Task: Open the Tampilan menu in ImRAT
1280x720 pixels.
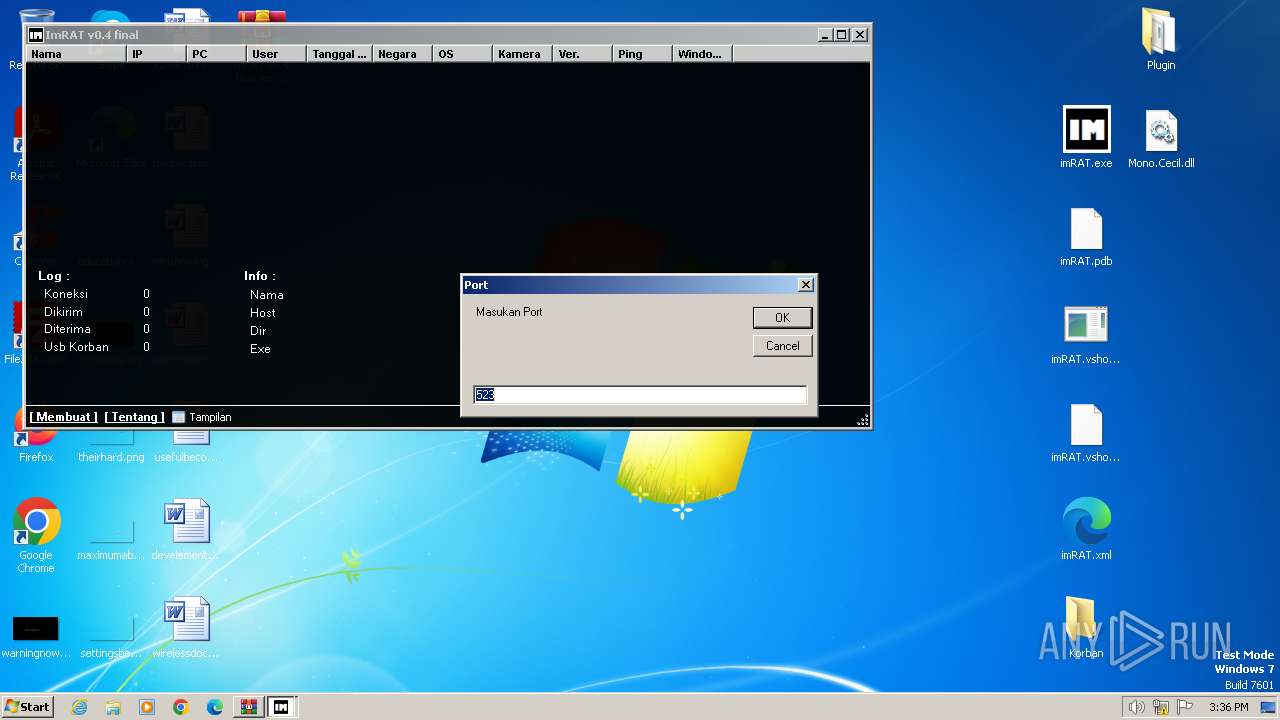Action: (202, 417)
